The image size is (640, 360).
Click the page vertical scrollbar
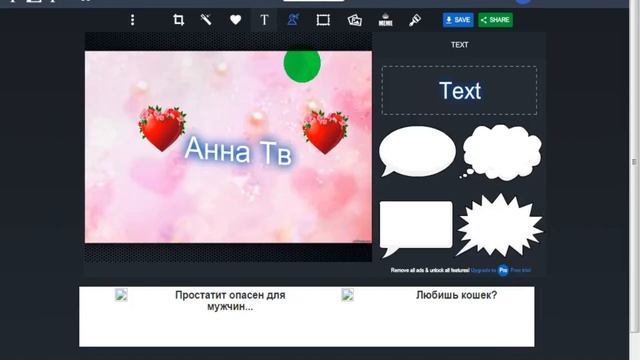pos(634,162)
